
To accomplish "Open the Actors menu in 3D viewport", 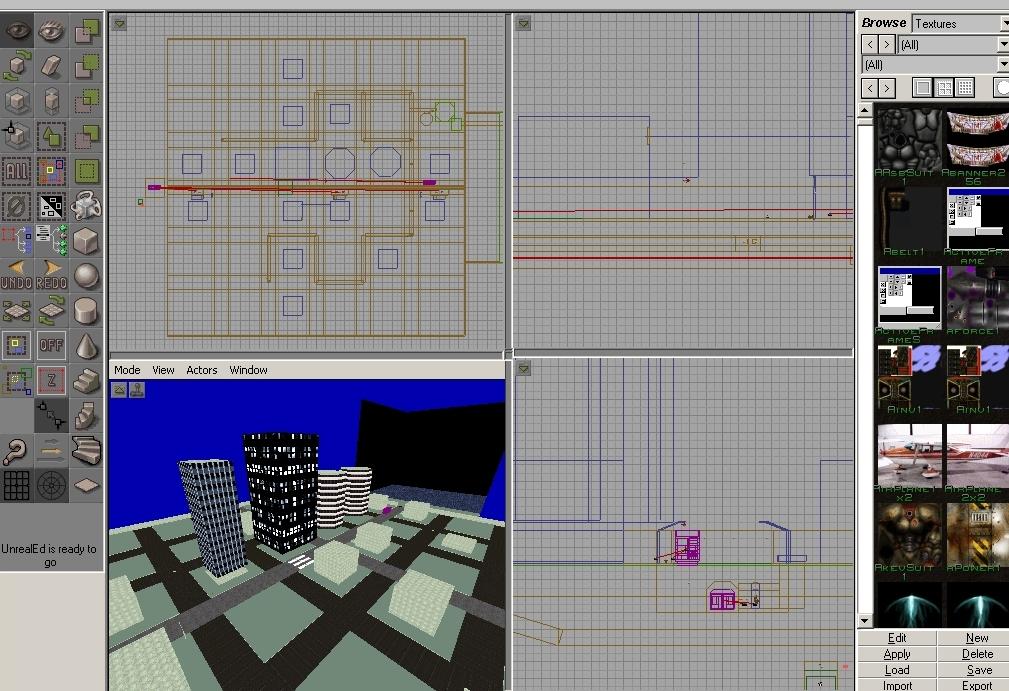I will (201, 370).
